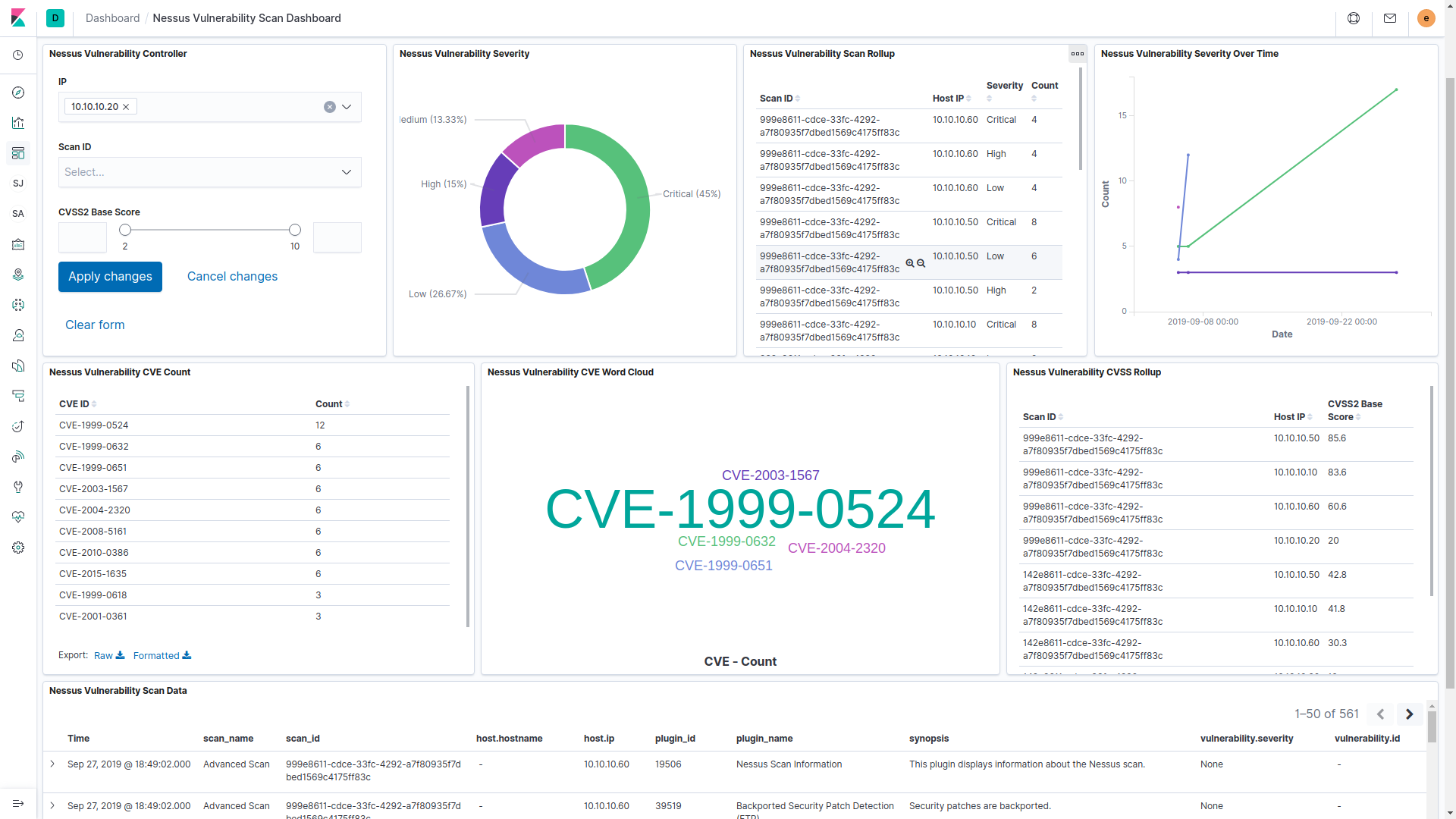The width and height of the screenshot is (1456, 819).
Task: Open Visualize from the sidebar chart icon
Action: pyautogui.click(x=18, y=123)
